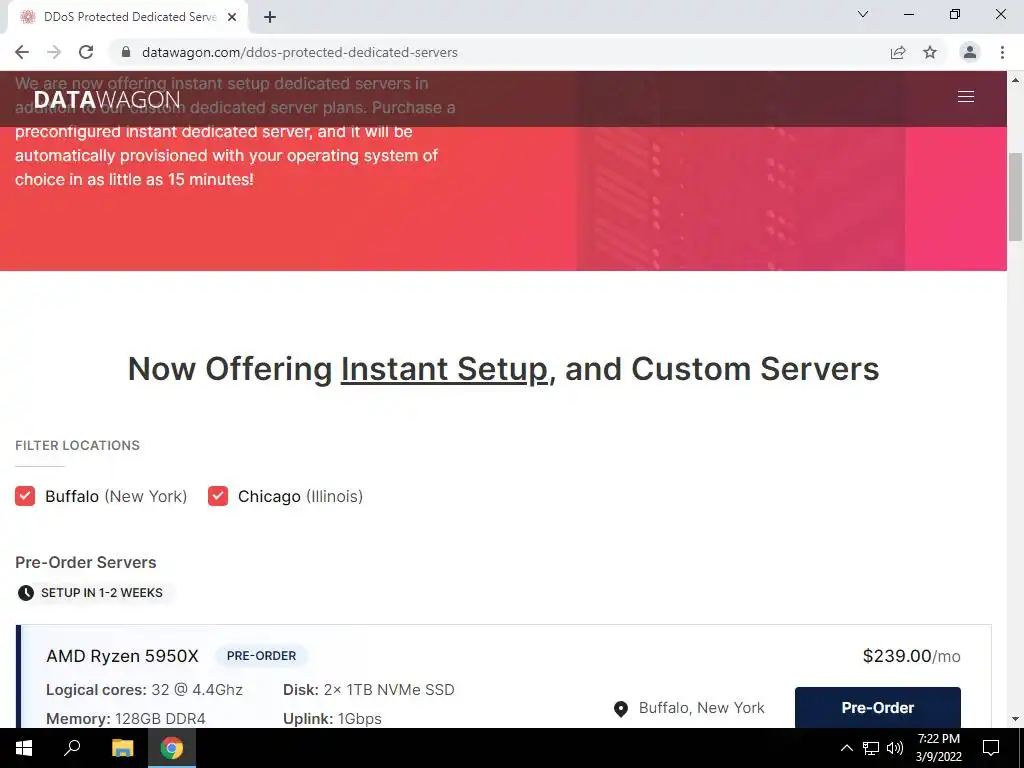Uncheck the Chicago (Illinois) filter
1024x768 pixels.
point(217,496)
